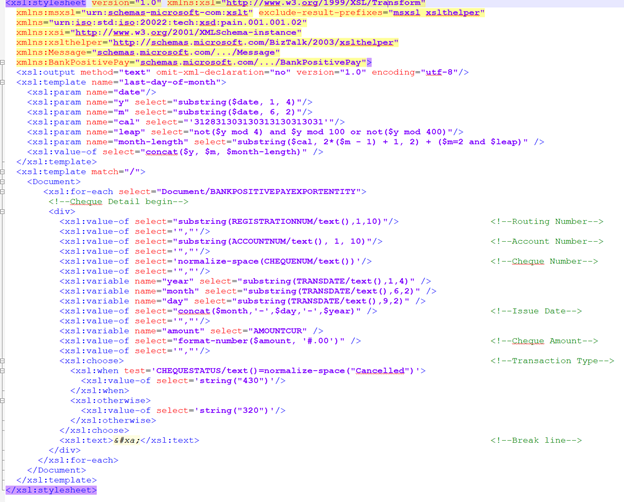624x502 pixels.
Task: Open the XMLSchema-instance URL
Action: click(185, 33)
